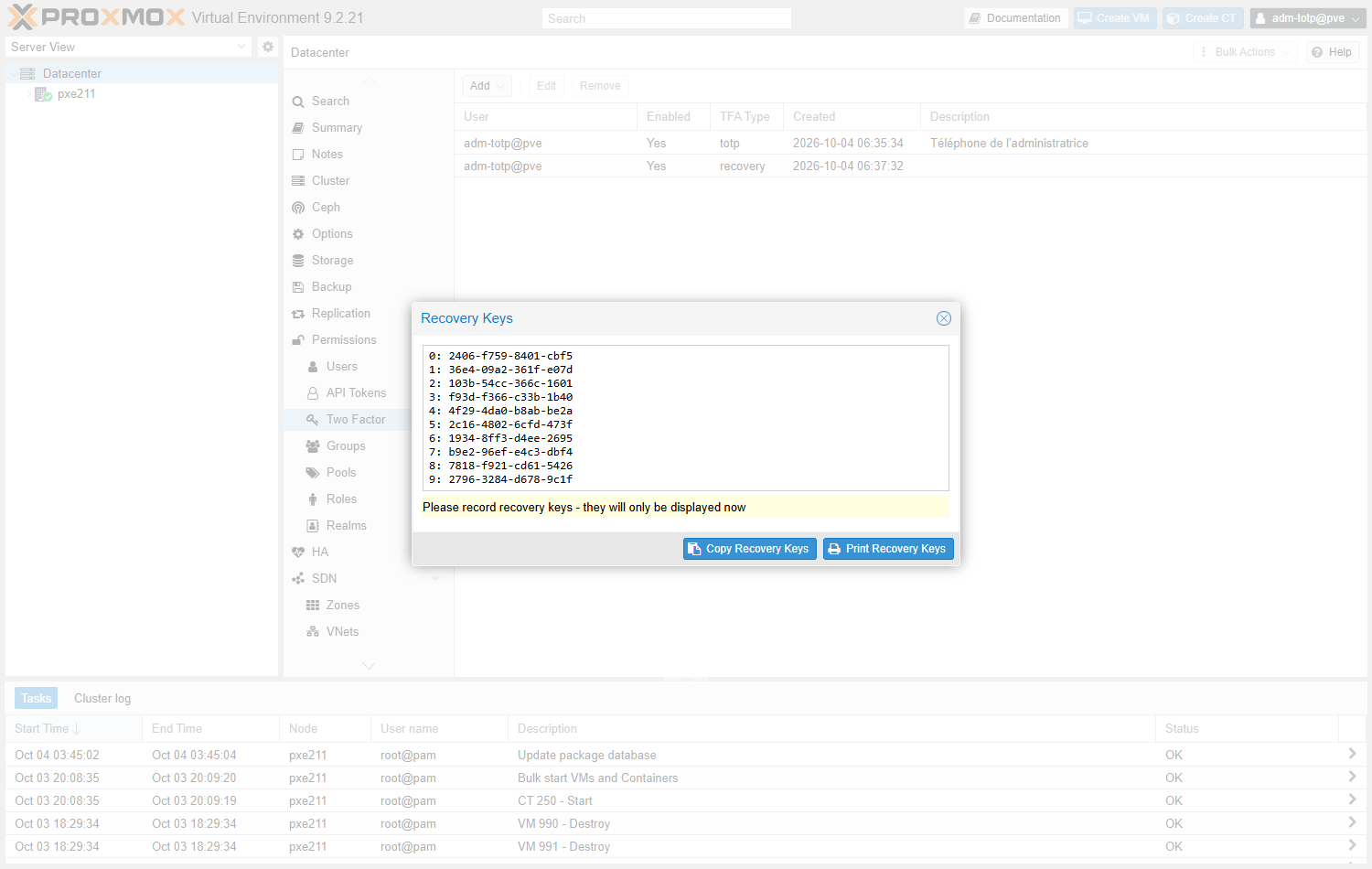This screenshot has height=869, width=1372.
Task: Click the Print Recovery Keys button
Action: click(x=888, y=549)
